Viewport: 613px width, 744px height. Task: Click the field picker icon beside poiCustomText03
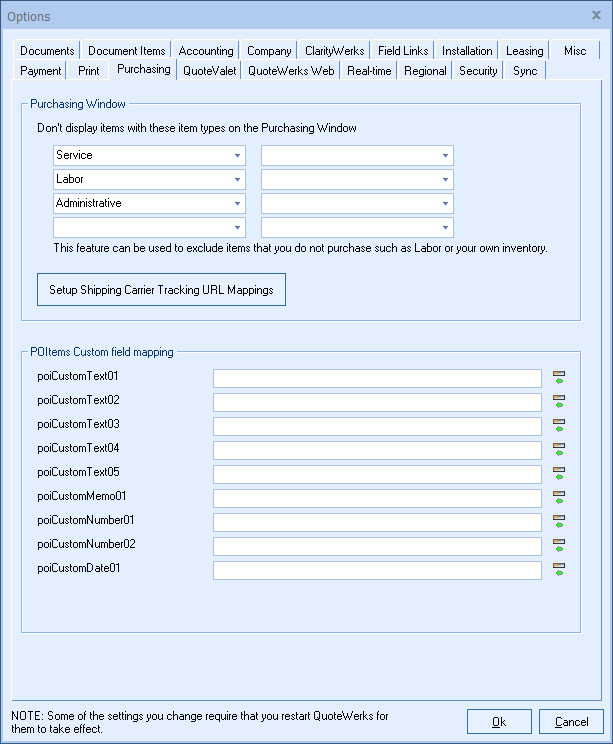coord(559,426)
